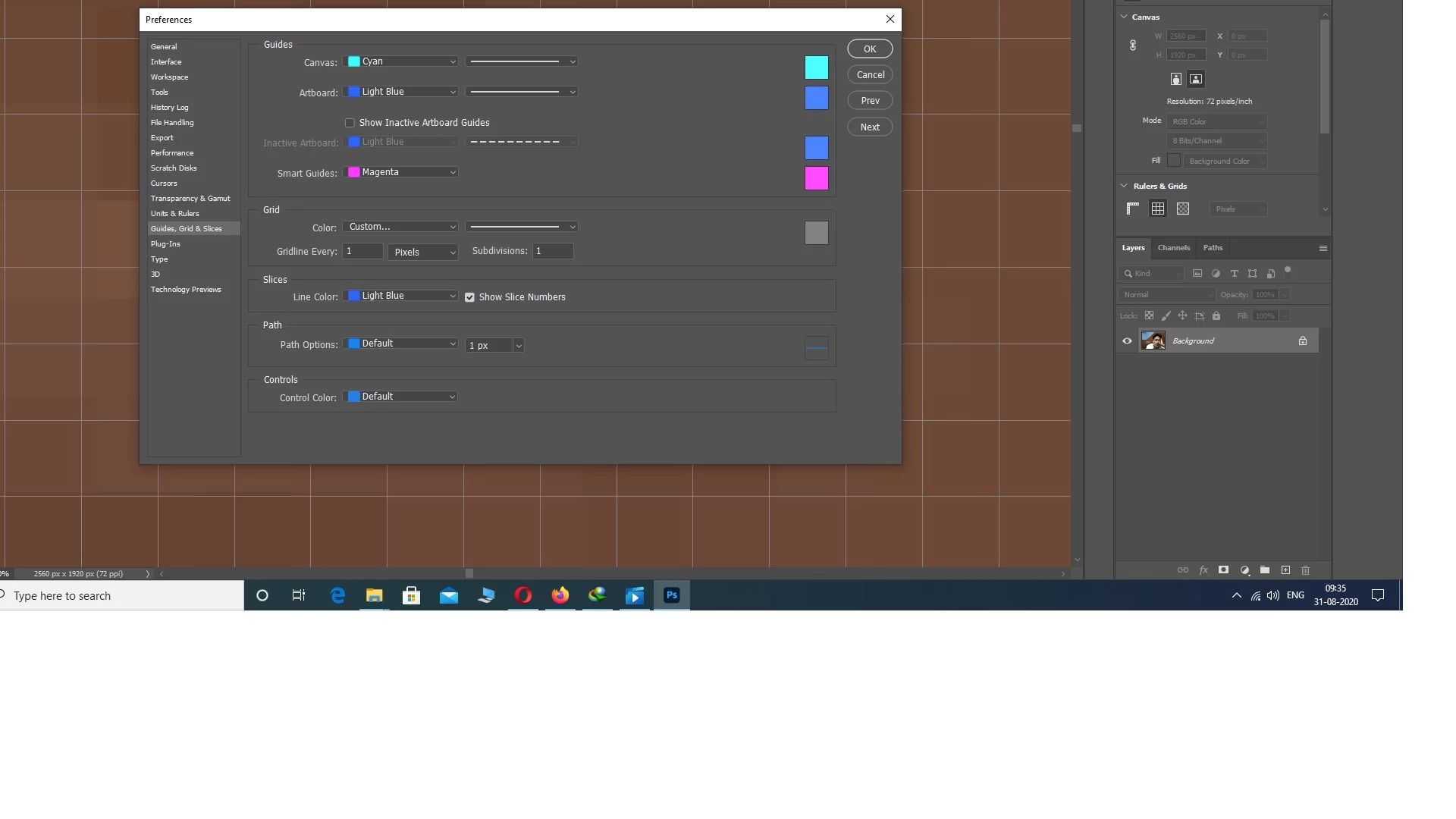Image resolution: width=1456 pixels, height=819 pixels.
Task: Uncheck Show Slice Numbers
Action: tap(470, 297)
